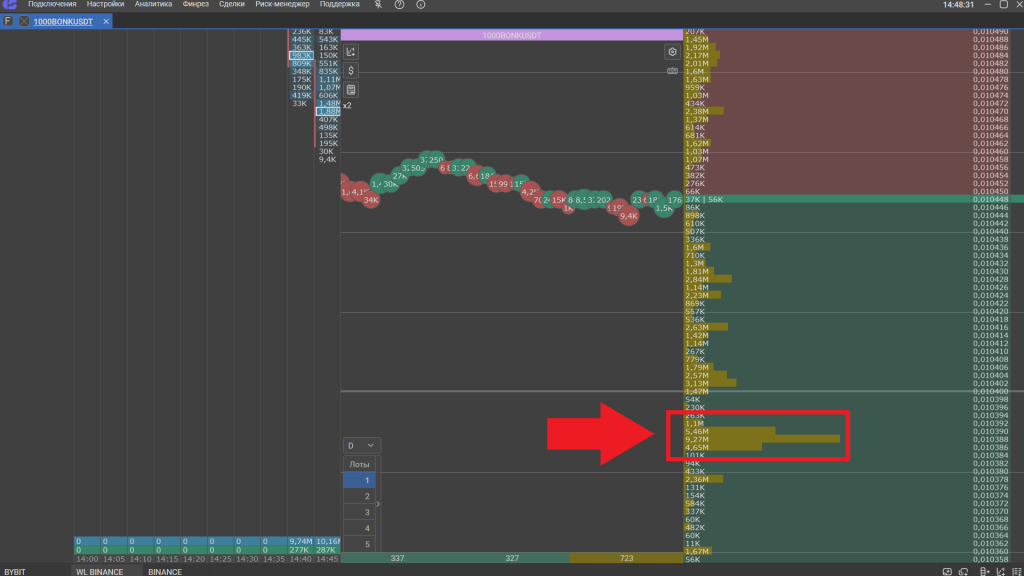Expand the lots panel side arrow

378,504
